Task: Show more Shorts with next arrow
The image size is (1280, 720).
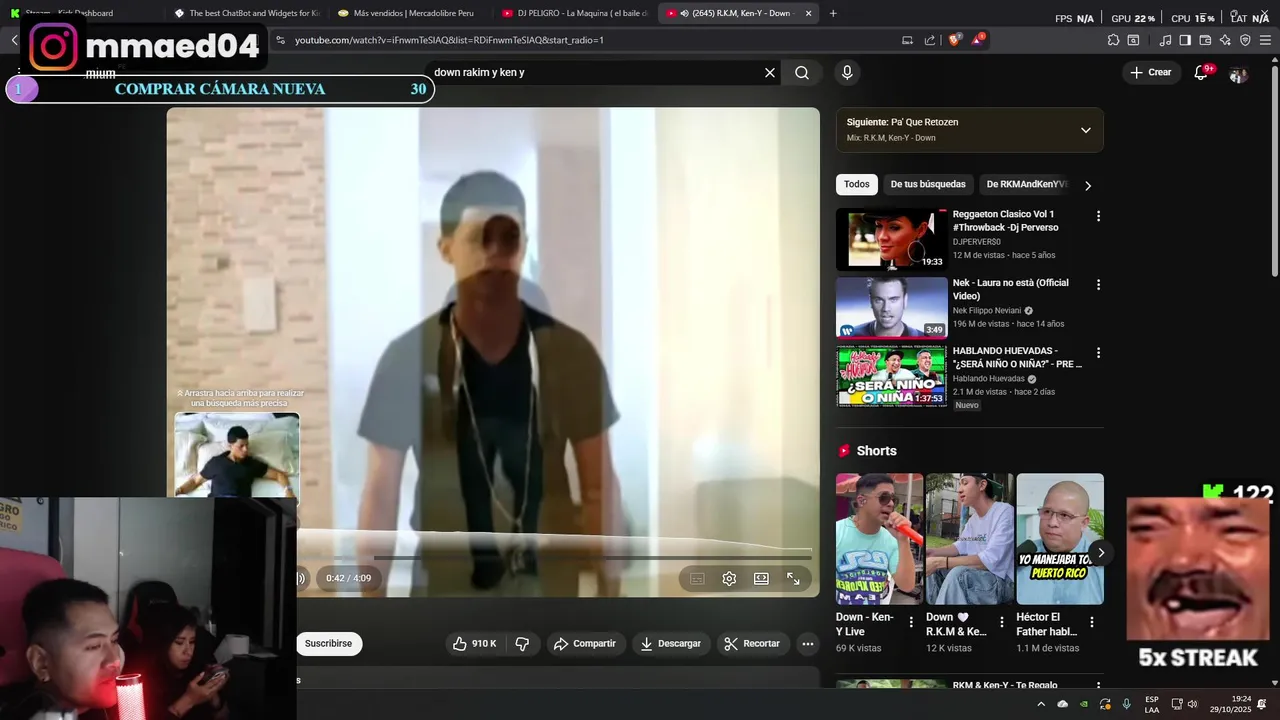Action: (1101, 552)
